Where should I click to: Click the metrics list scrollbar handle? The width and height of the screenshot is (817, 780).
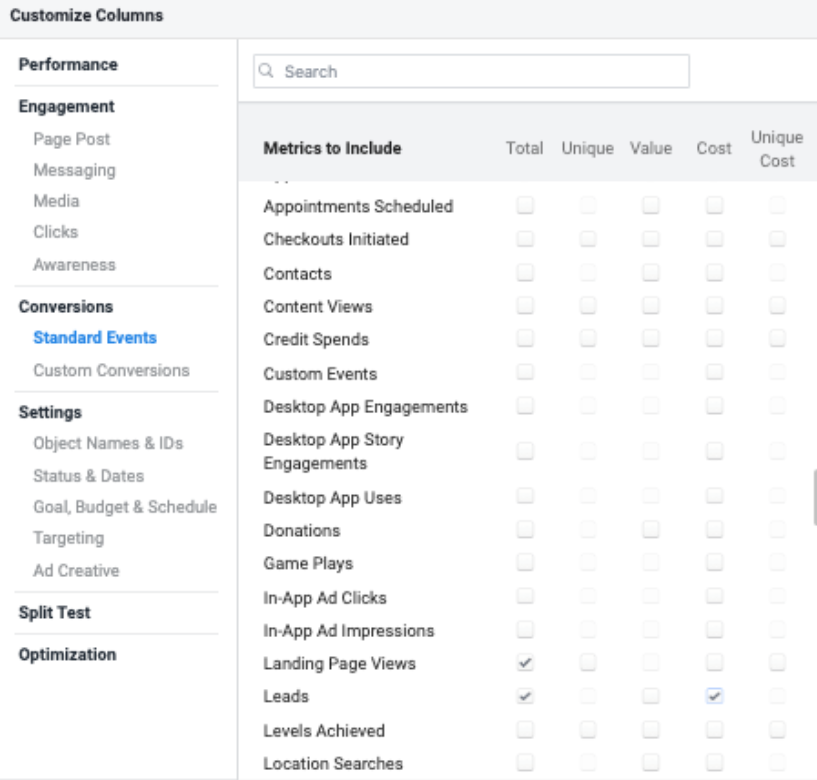tap(814, 498)
